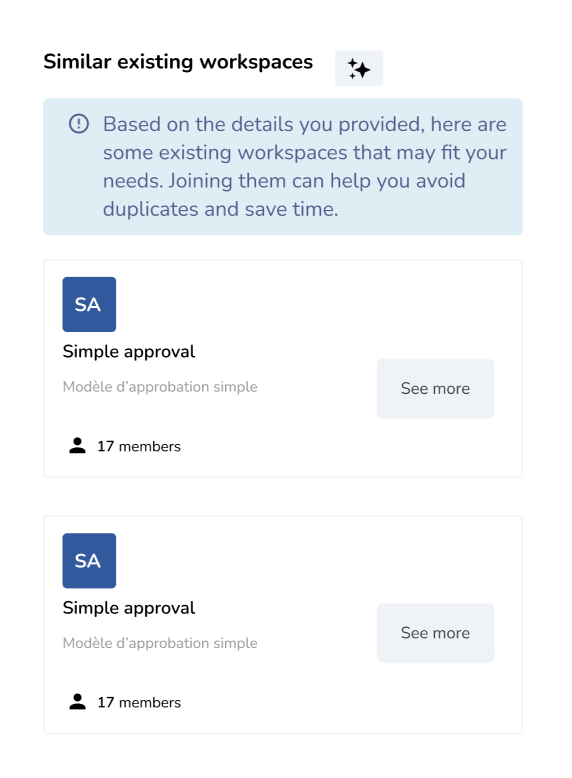Click the Similar existing workspaces heading
Screen dimensions: 572x778
click(178, 62)
